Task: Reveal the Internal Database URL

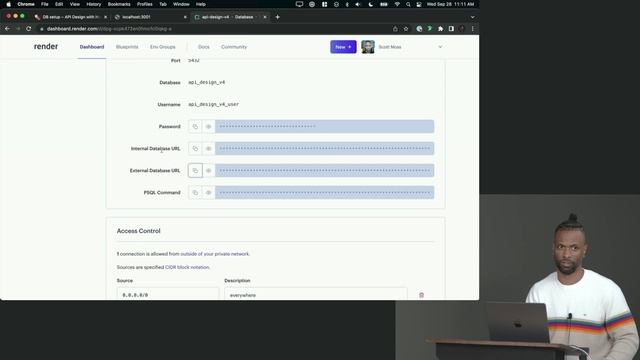Action: click(x=209, y=149)
